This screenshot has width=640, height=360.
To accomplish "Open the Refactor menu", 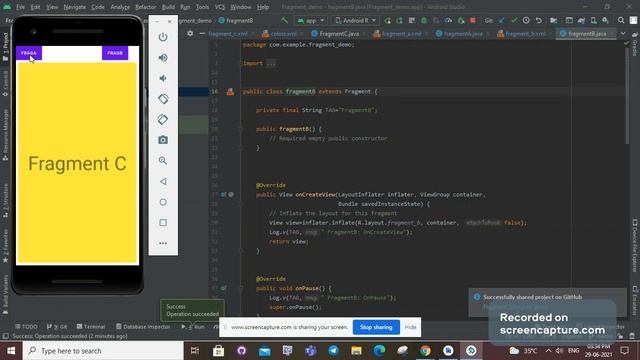I will [x=146, y=7].
